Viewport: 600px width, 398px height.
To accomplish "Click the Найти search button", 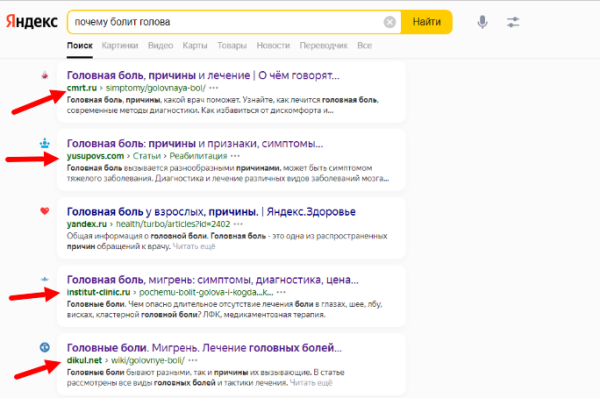I will [x=426, y=22].
